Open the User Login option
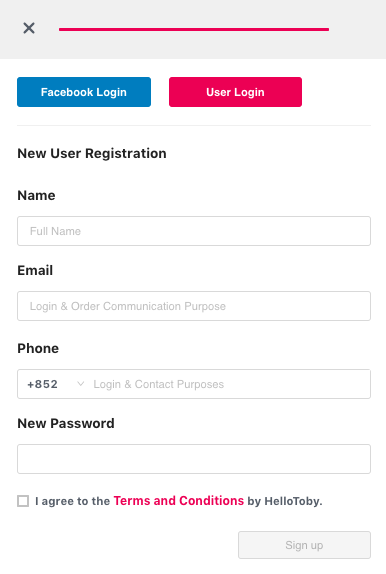Viewport: 386px width, 574px height. pos(235,92)
